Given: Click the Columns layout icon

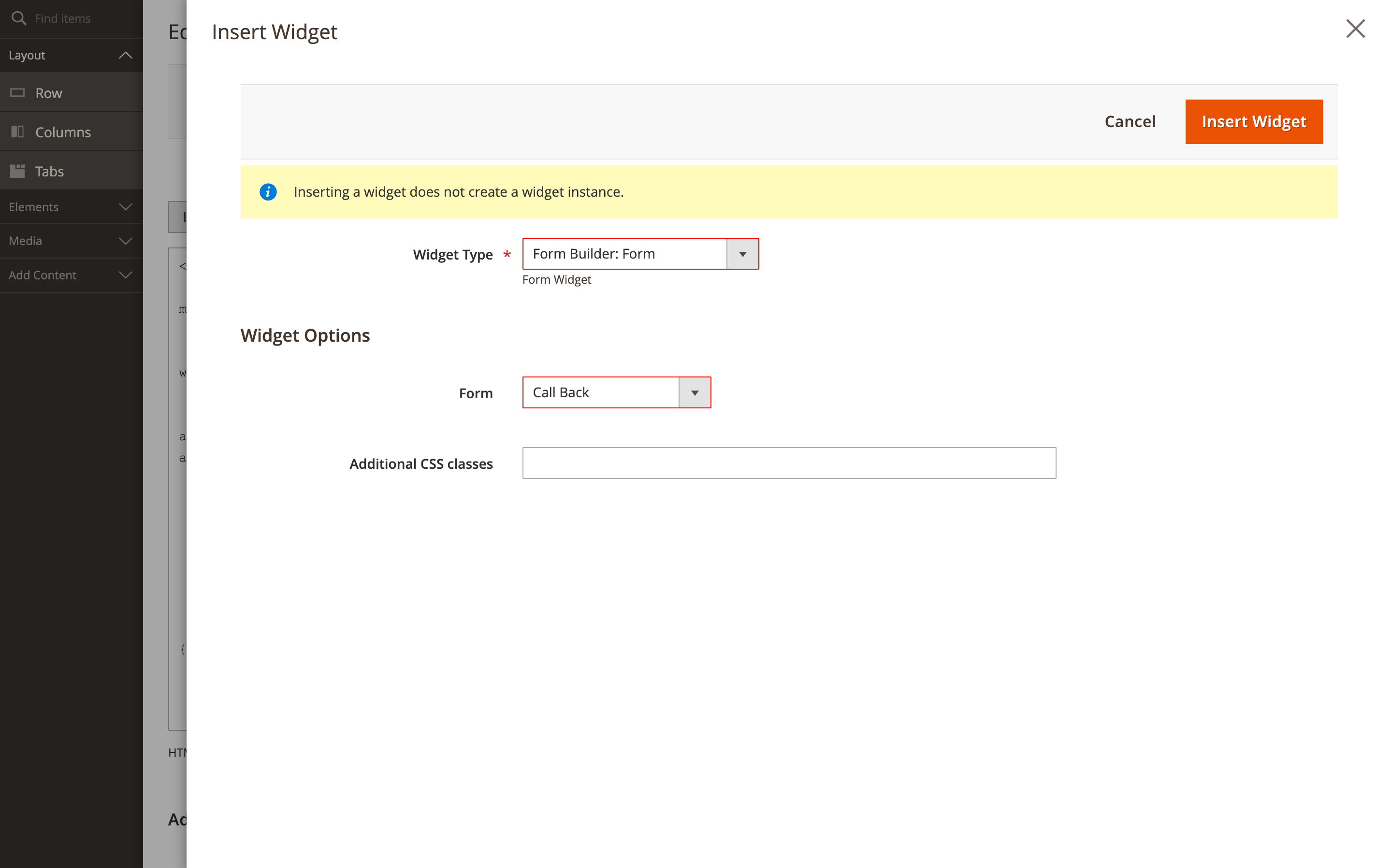Looking at the screenshot, I should click(x=17, y=132).
